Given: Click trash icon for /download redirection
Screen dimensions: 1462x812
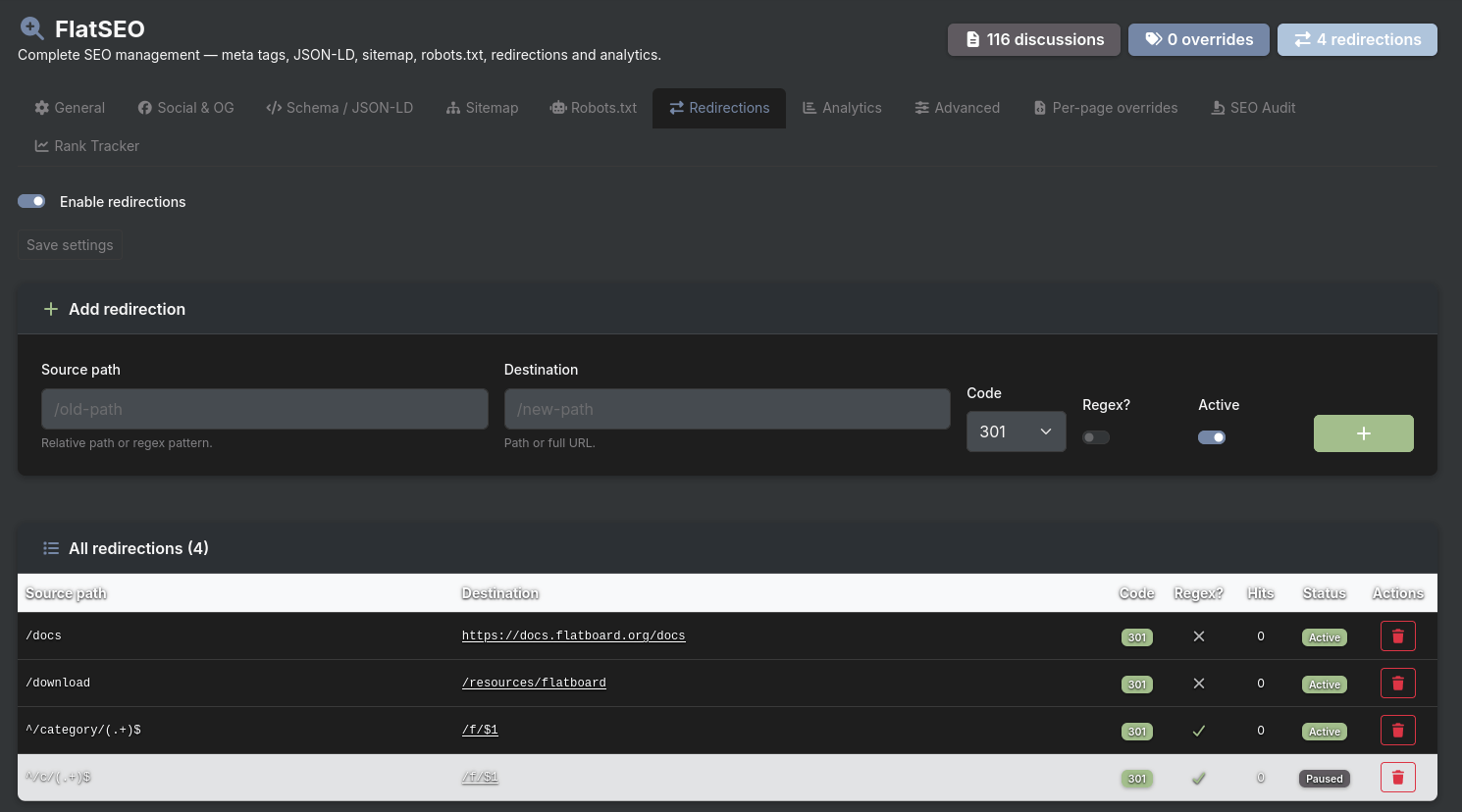Looking at the screenshot, I should tap(1397, 684).
